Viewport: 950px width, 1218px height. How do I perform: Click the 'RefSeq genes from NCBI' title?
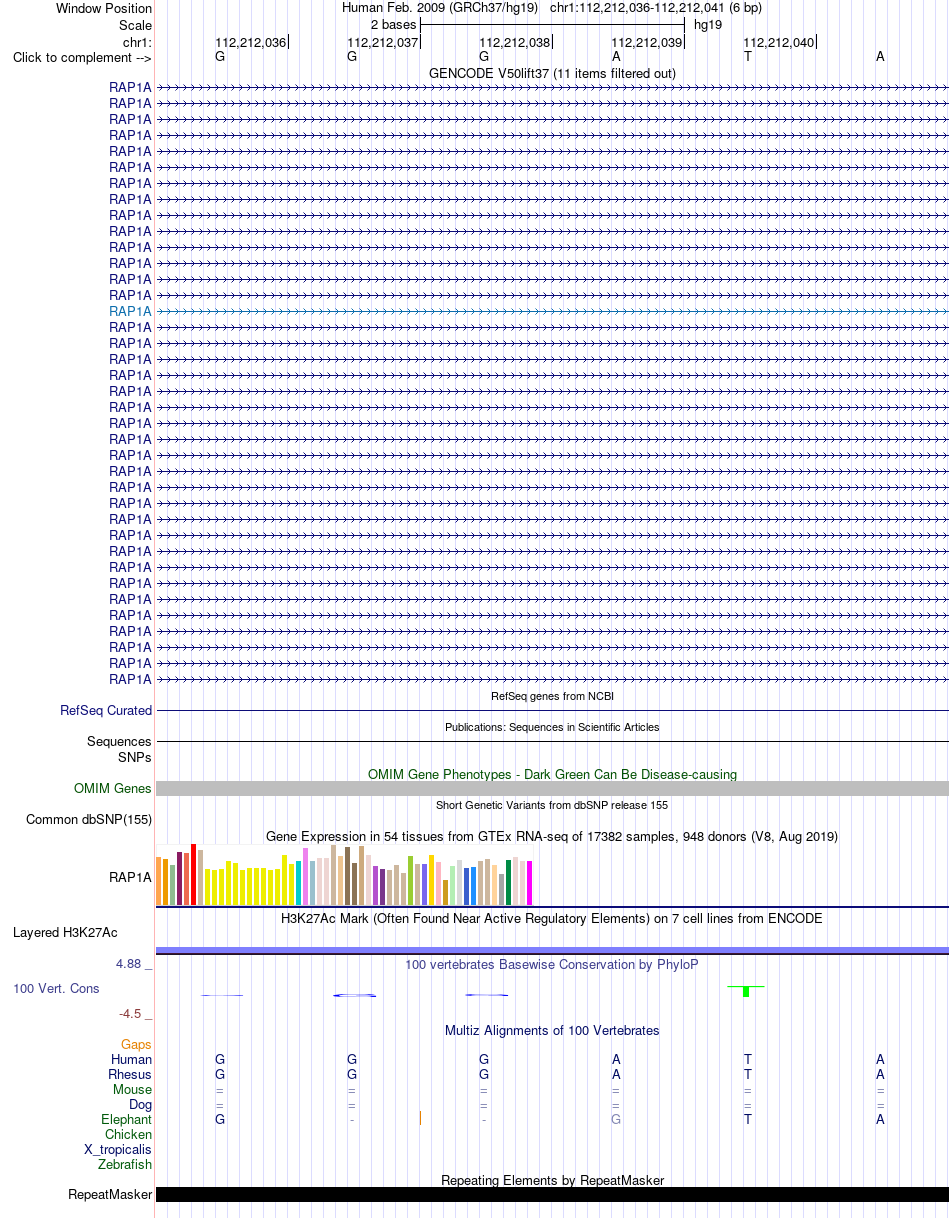(552, 696)
